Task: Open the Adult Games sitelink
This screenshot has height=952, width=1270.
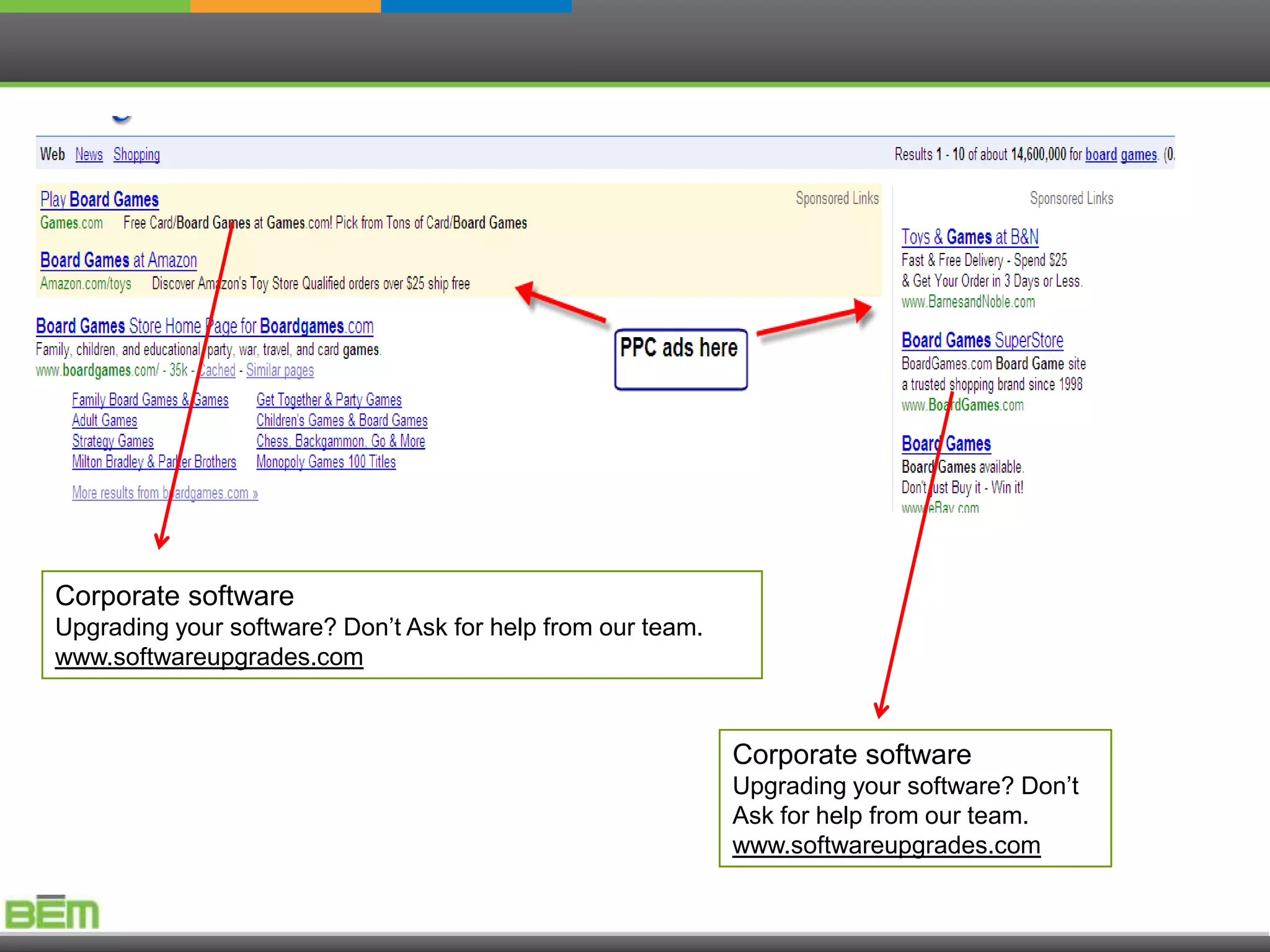Action: click(x=104, y=420)
